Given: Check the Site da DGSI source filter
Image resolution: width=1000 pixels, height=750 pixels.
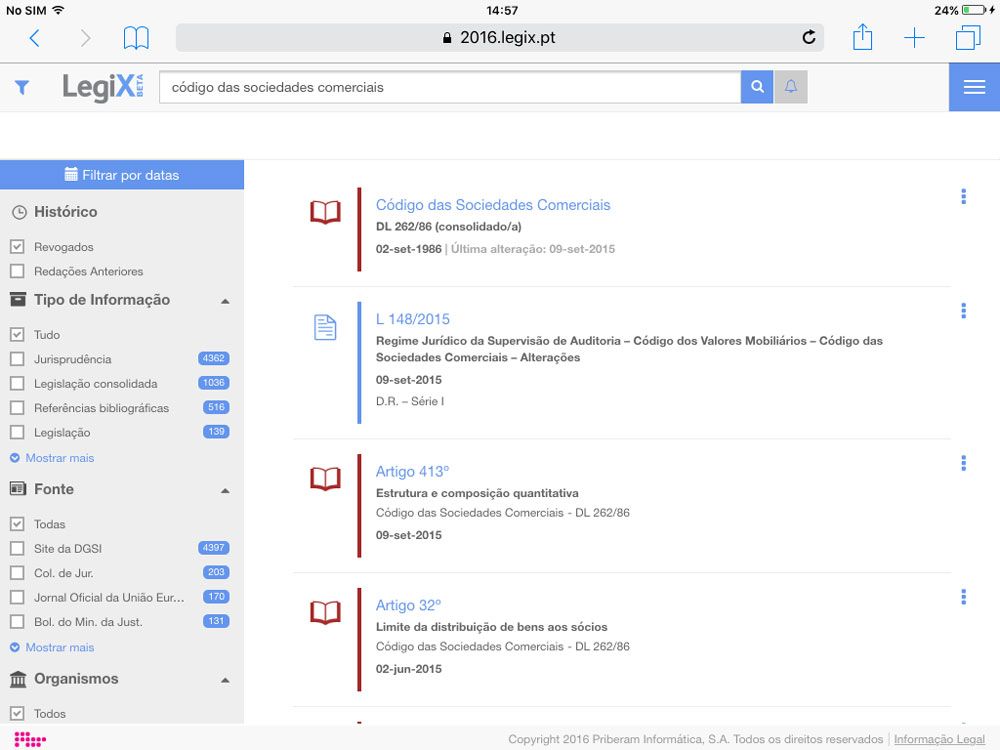Looking at the screenshot, I should click(17, 548).
